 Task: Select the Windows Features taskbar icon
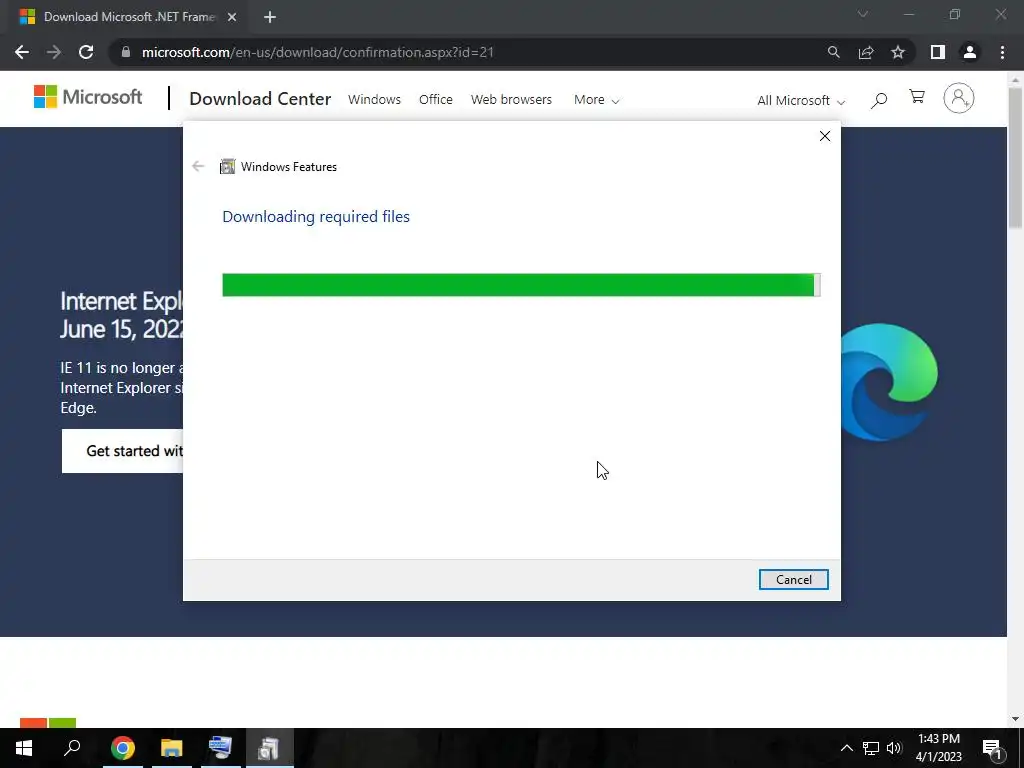pos(269,748)
